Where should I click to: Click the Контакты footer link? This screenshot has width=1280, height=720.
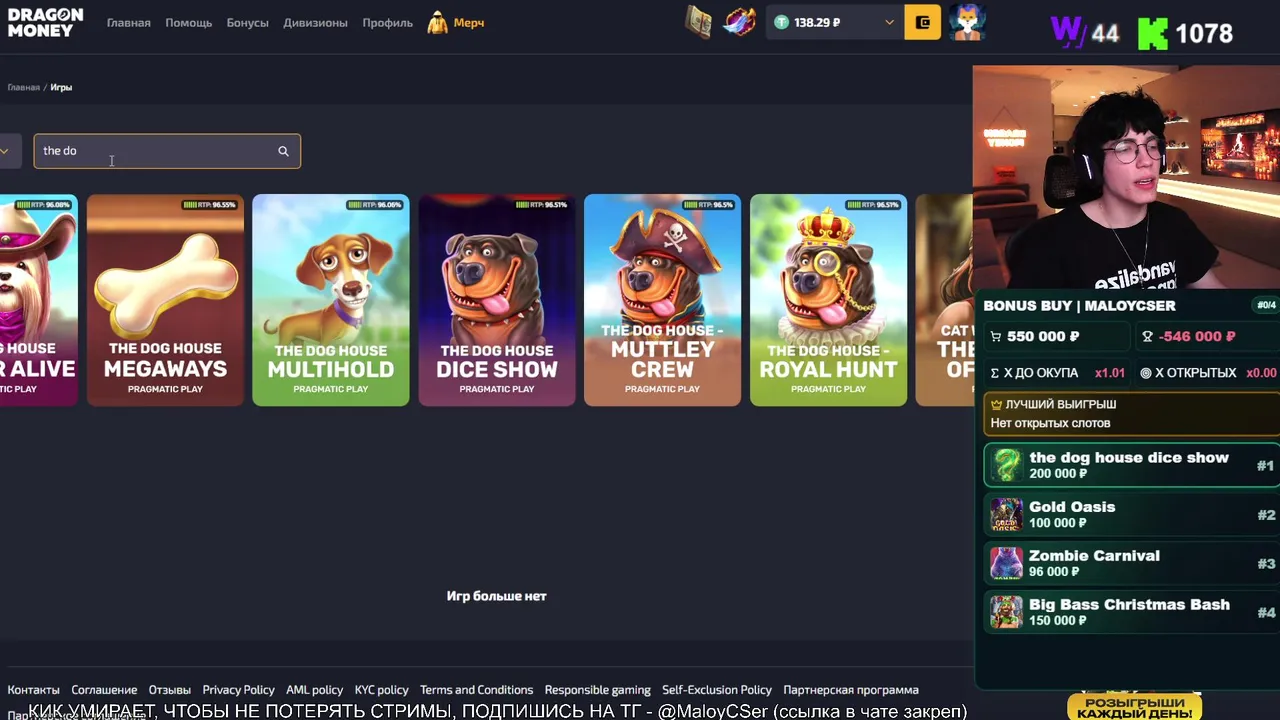click(34, 690)
